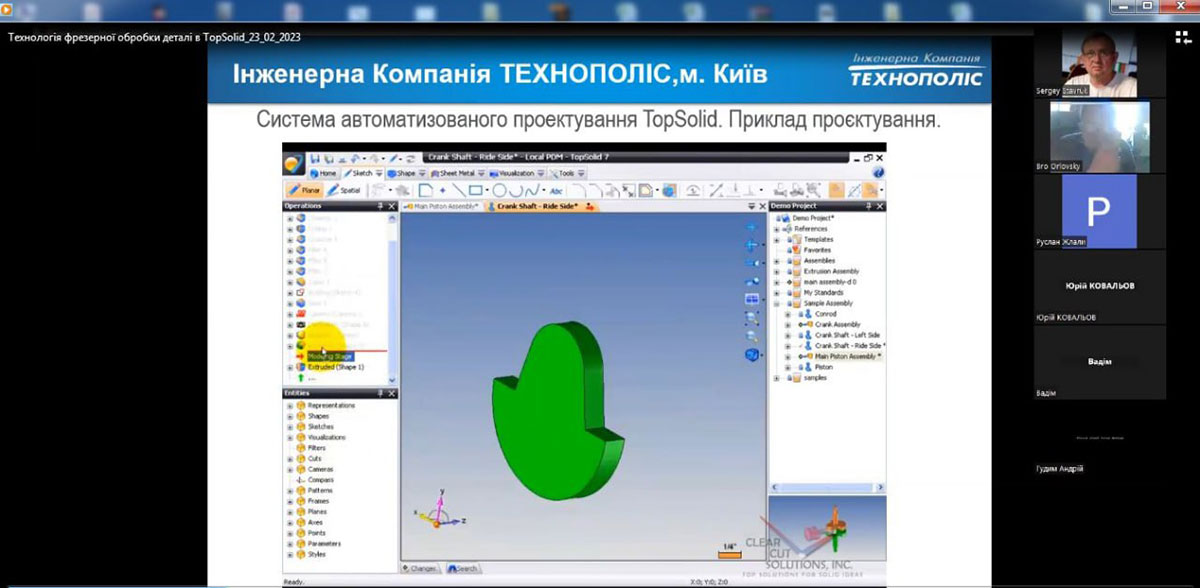
Task: Pin the Operations panel
Action: point(379,206)
